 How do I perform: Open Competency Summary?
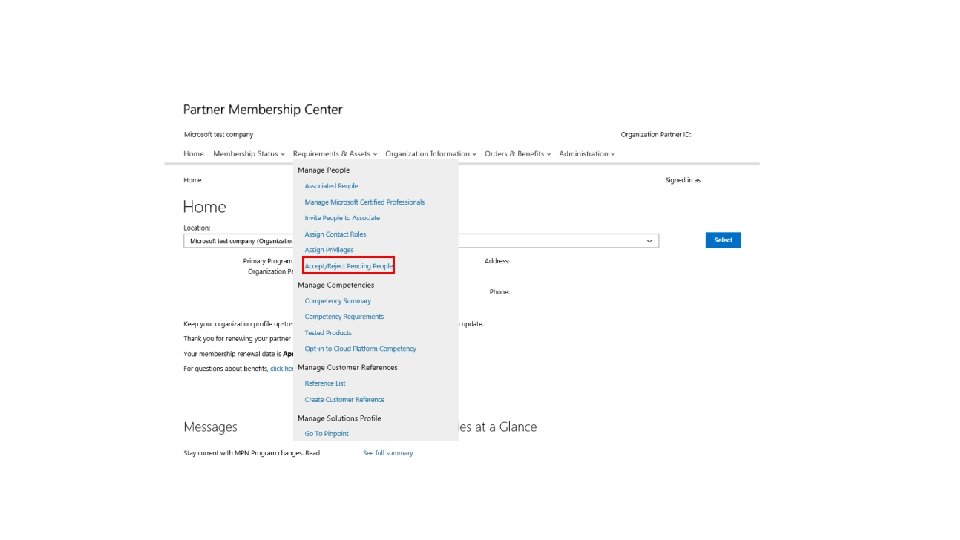(338, 301)
